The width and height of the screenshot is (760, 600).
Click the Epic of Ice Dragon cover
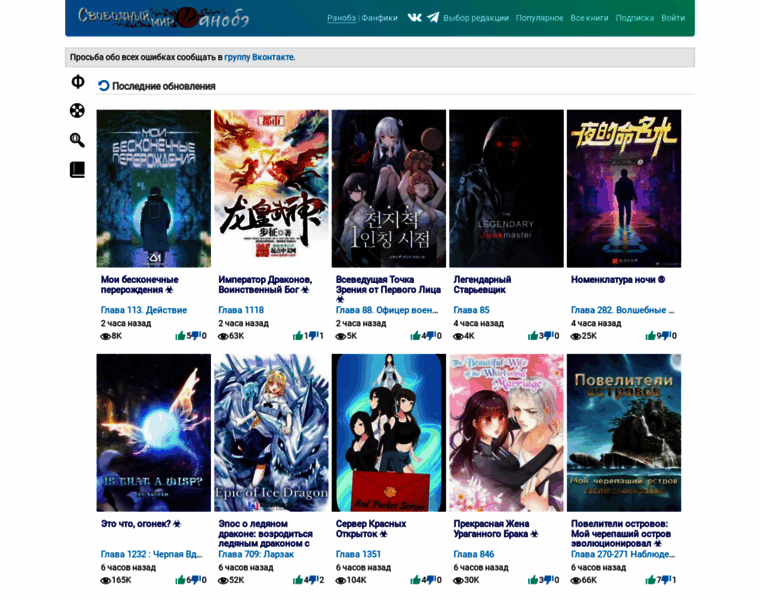coord(271,433)
